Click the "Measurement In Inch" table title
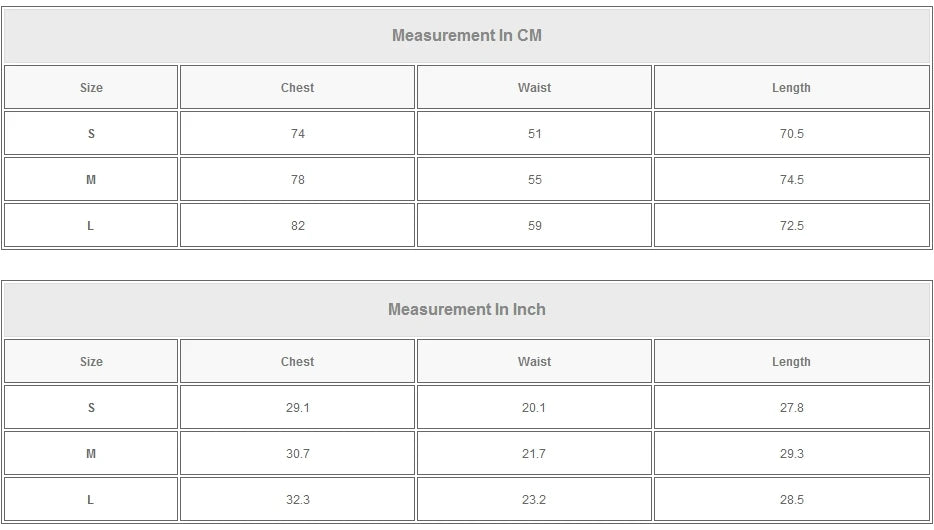Image resolution: width=934 pixels, height=530 pixels. [467, 310]
